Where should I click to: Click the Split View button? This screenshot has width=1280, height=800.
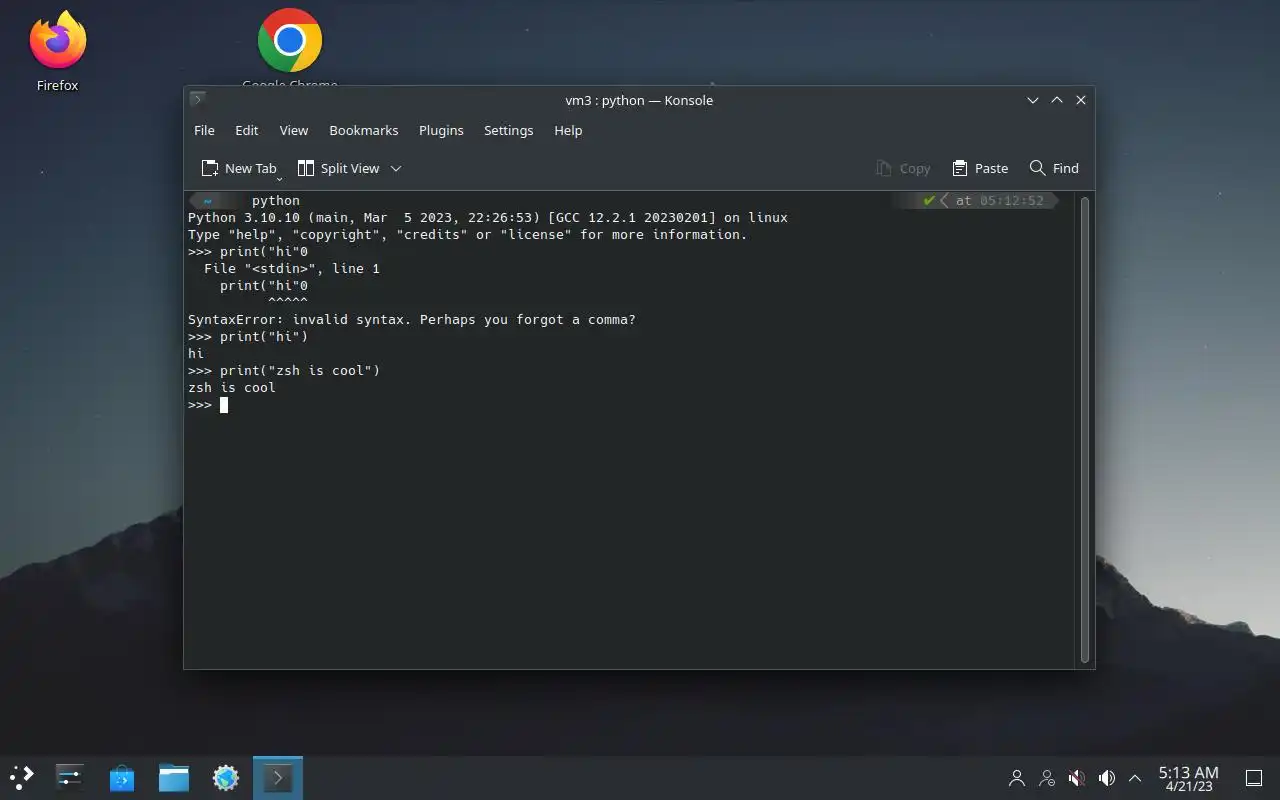click(x=339, y=168)
